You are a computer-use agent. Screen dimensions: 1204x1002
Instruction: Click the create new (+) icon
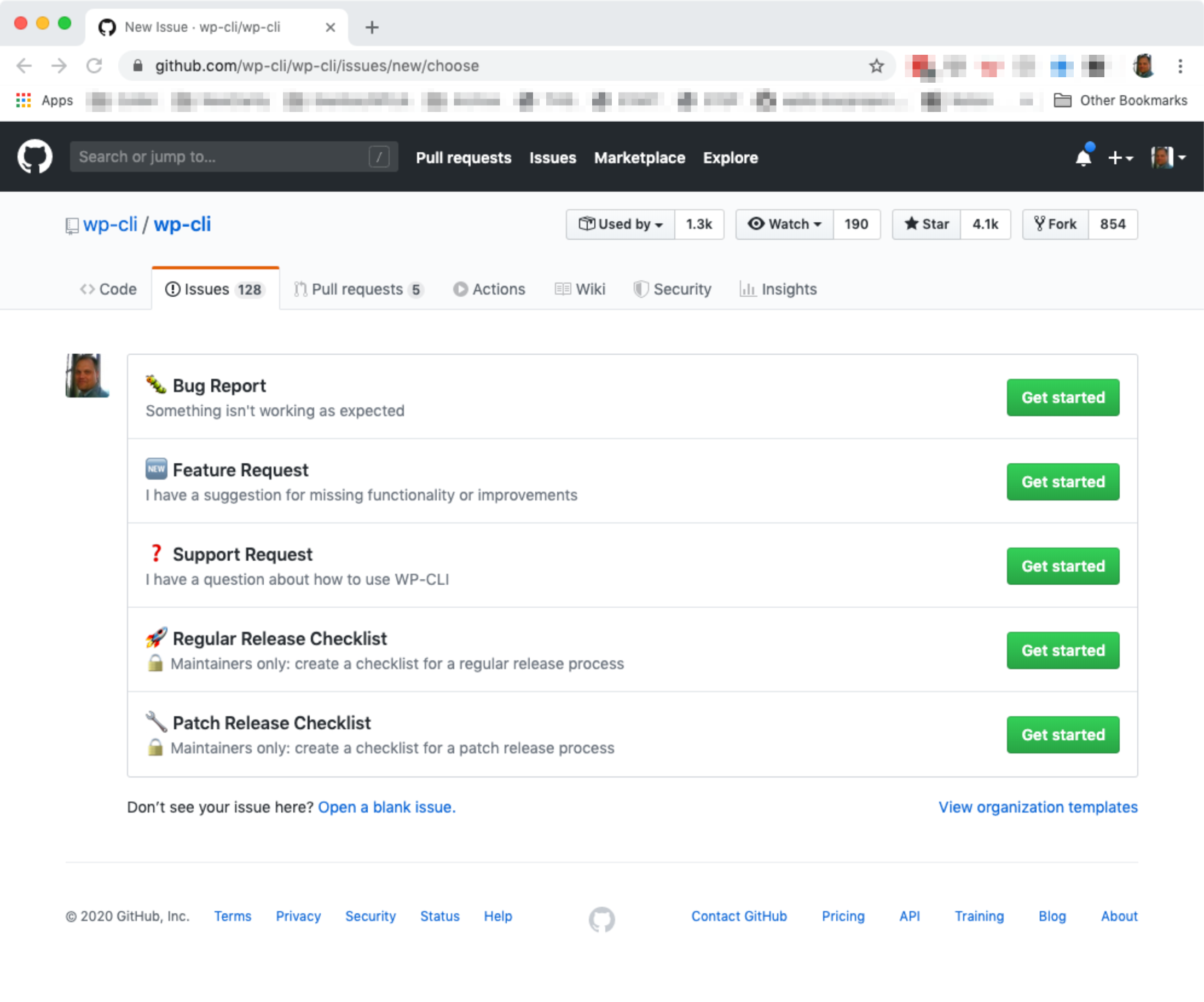(1115, 157)
